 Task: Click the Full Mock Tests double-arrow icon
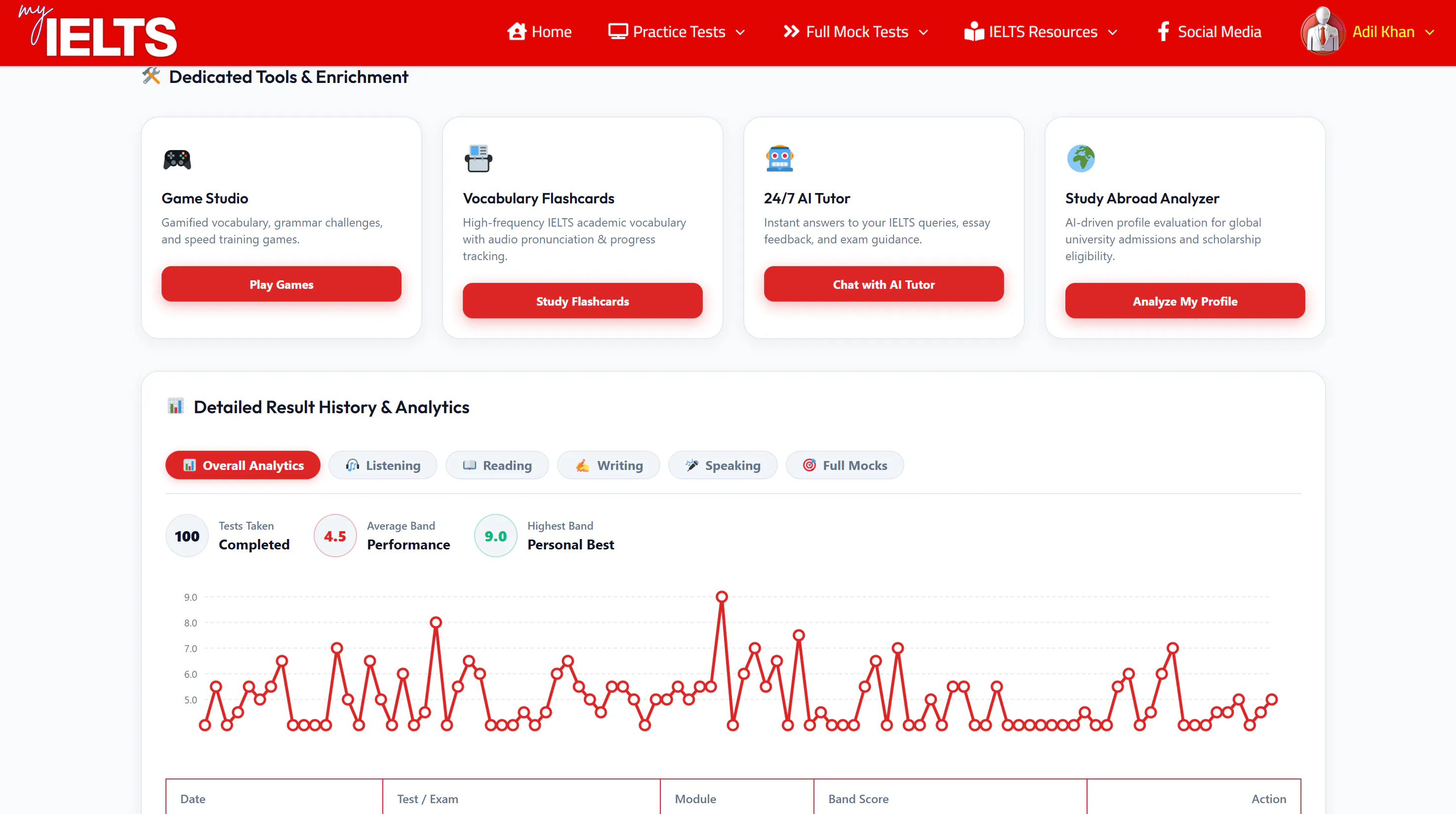click(x=791, y=32)
